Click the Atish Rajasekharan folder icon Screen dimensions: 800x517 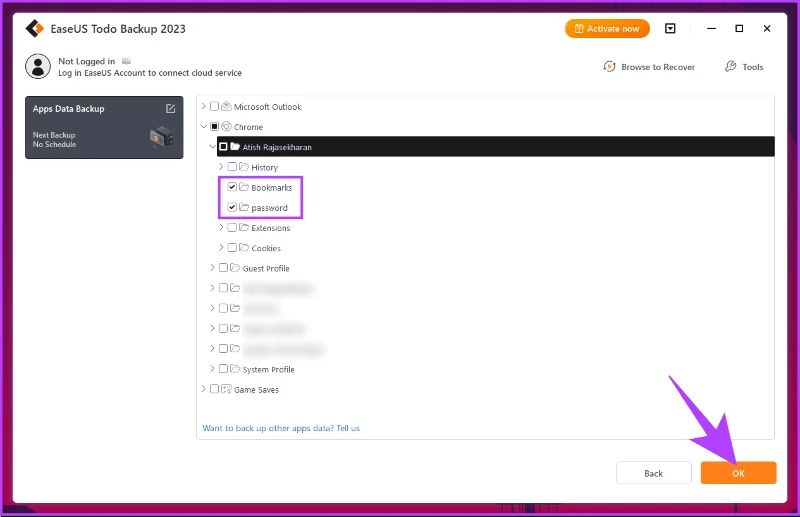(x=235, y=146)
